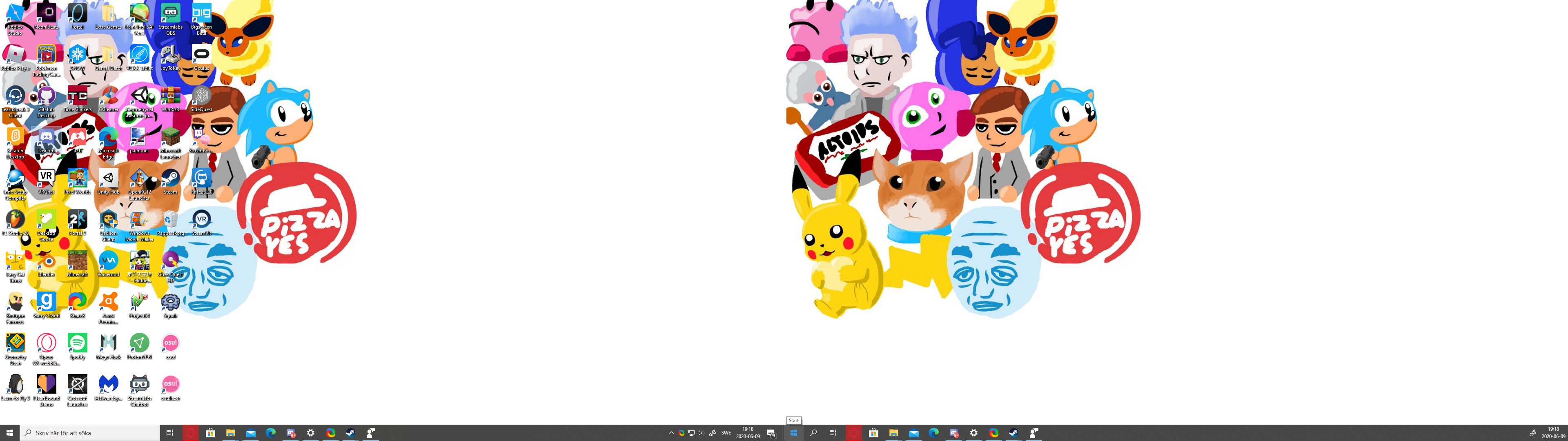Select the Garry's Mod icon
This screenshot has width=1568, height=441.
[46, 306]
